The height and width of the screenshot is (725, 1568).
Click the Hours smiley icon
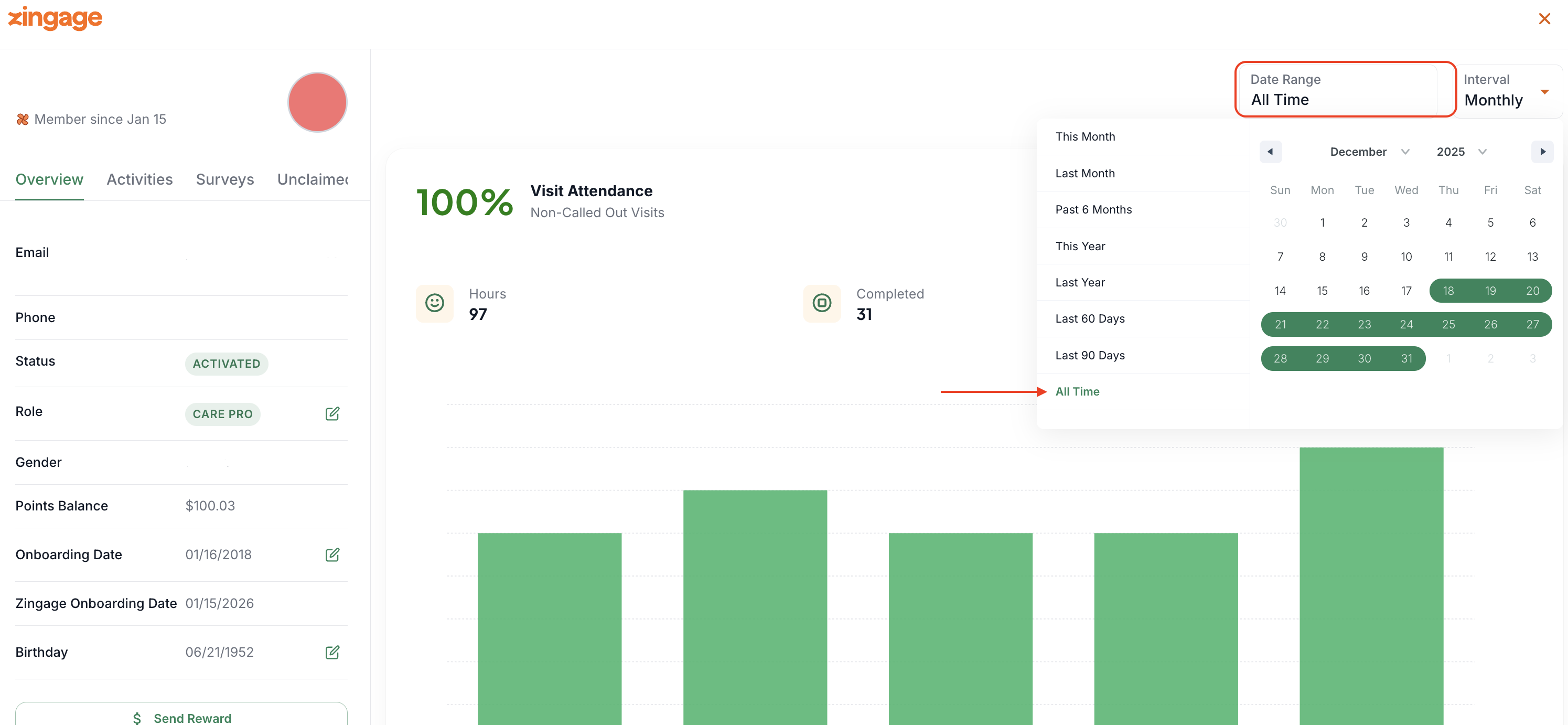(435, 303)
